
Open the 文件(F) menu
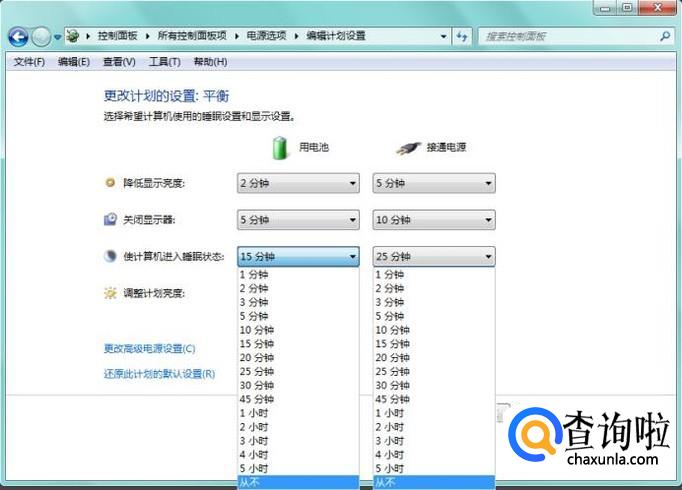(28, 62)
